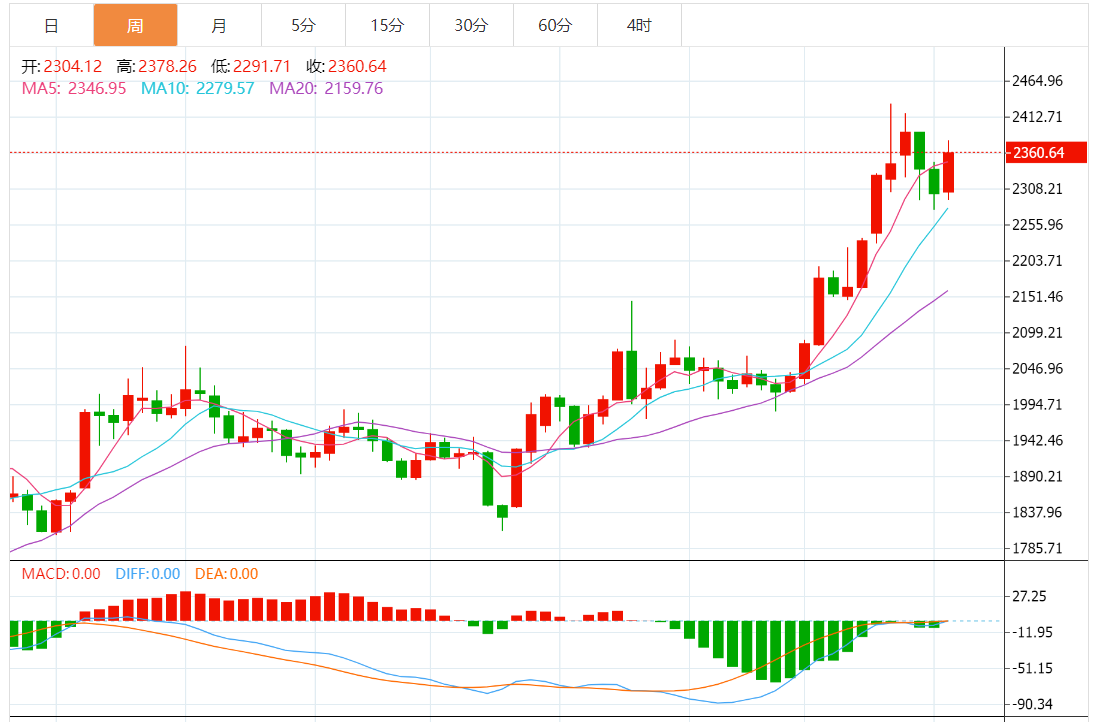Viewport: 1100px width, 722px height.
Task: Click the DIFF: 0.00 indicator label
Action: (x=148, y=574)
